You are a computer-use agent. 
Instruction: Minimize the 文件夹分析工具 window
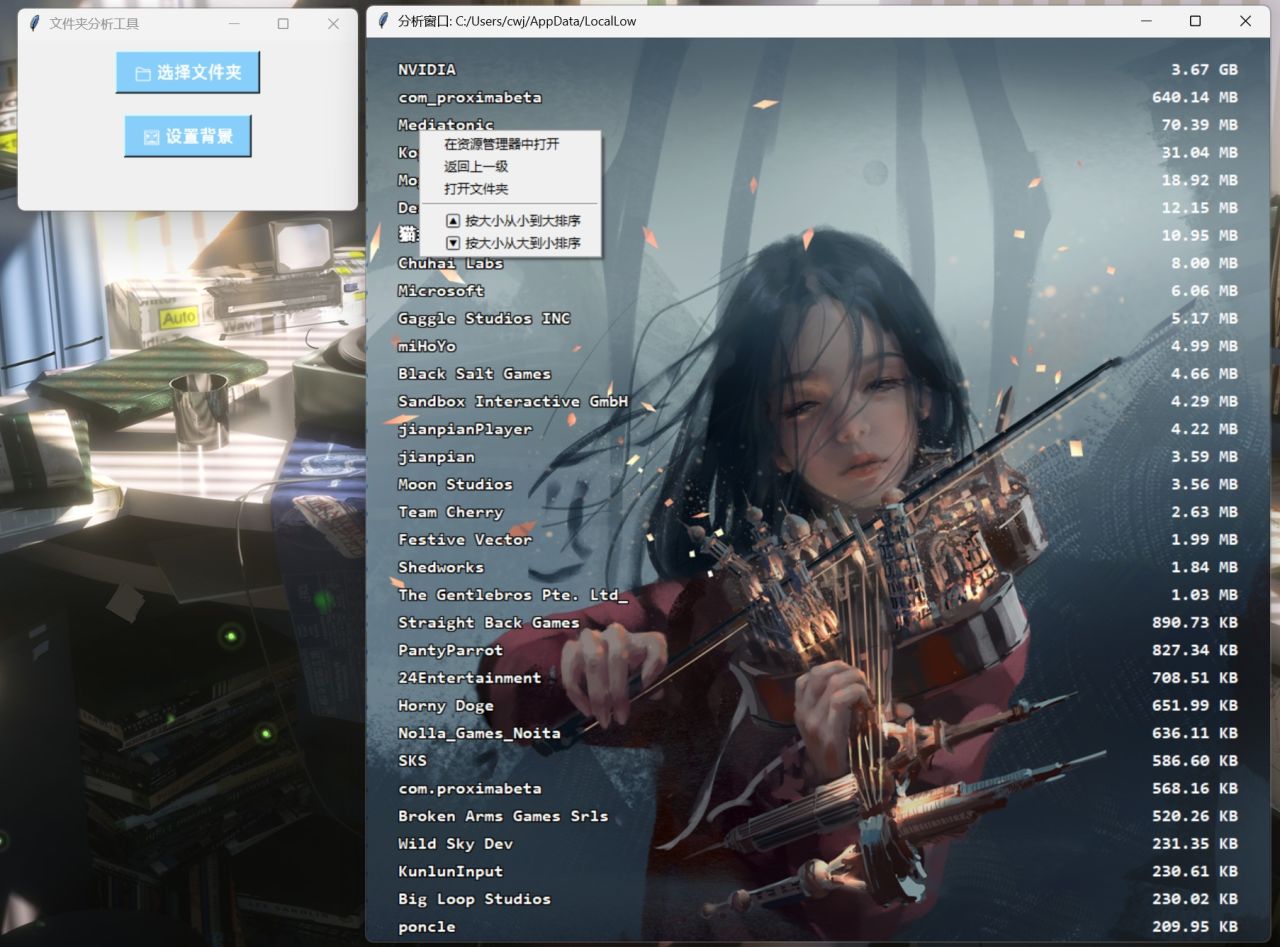[234, 24]
